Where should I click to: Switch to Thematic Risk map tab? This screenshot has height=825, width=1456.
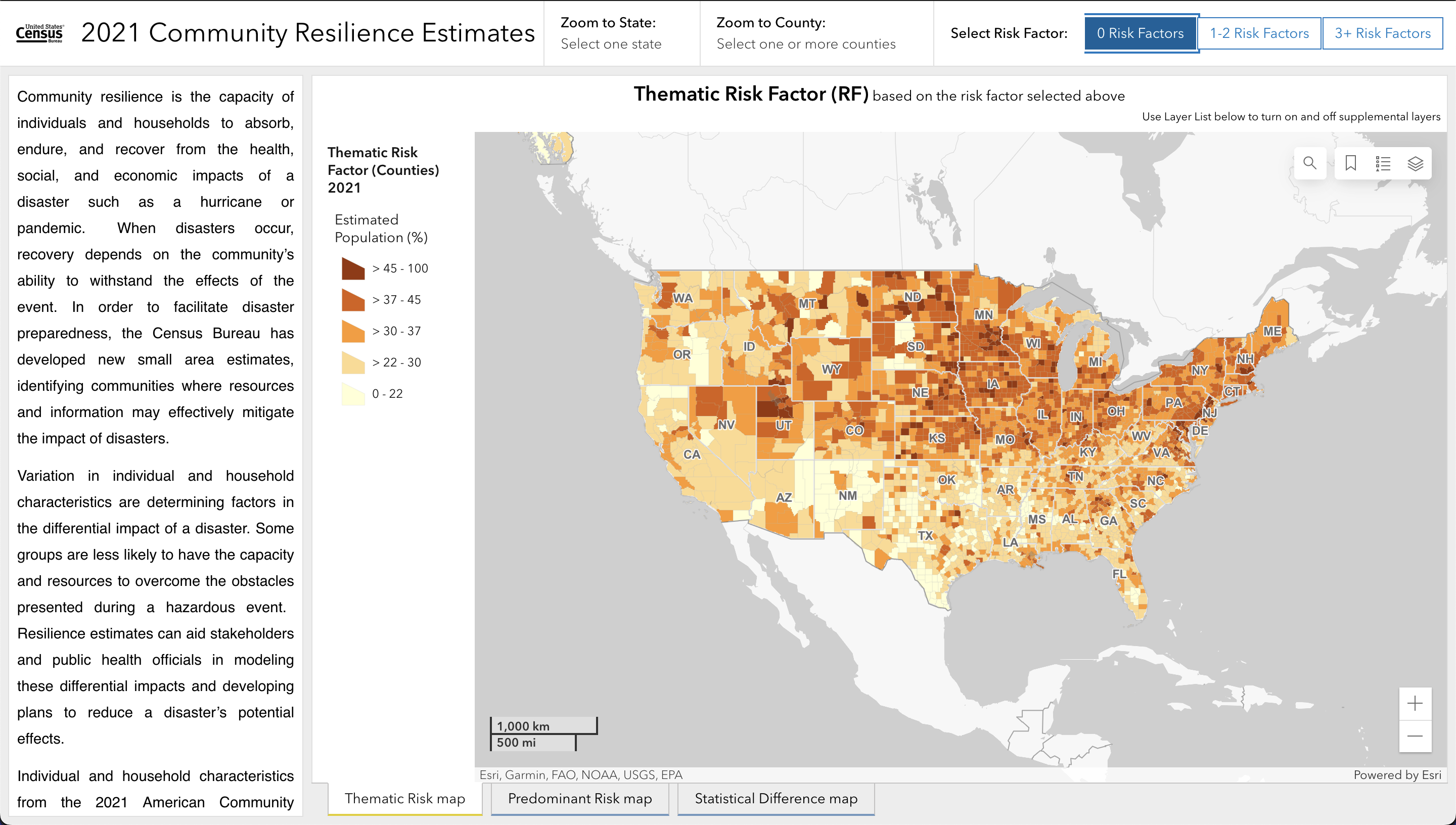pos(404,798)
